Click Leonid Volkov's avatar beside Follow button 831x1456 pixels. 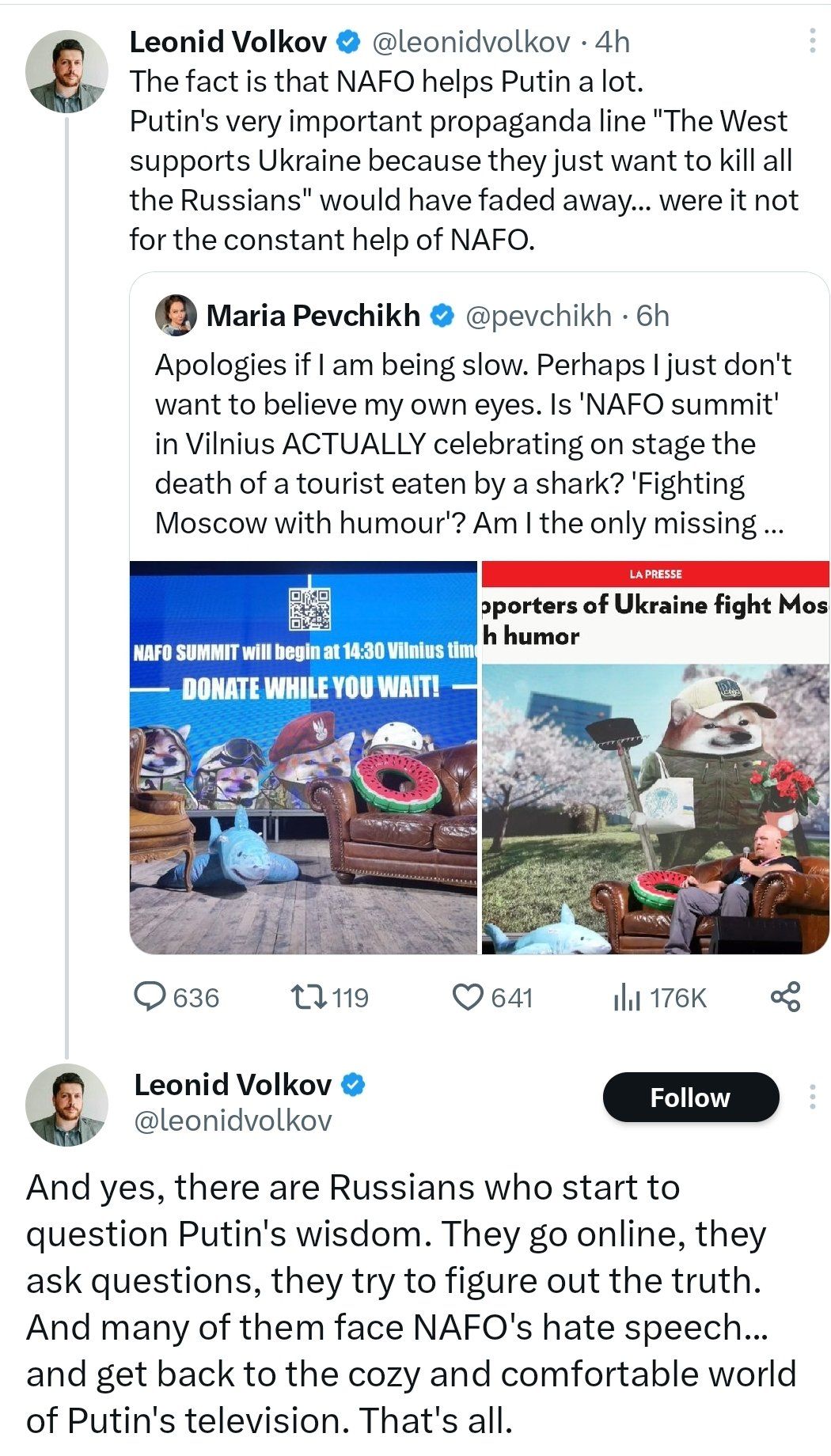66,1105
